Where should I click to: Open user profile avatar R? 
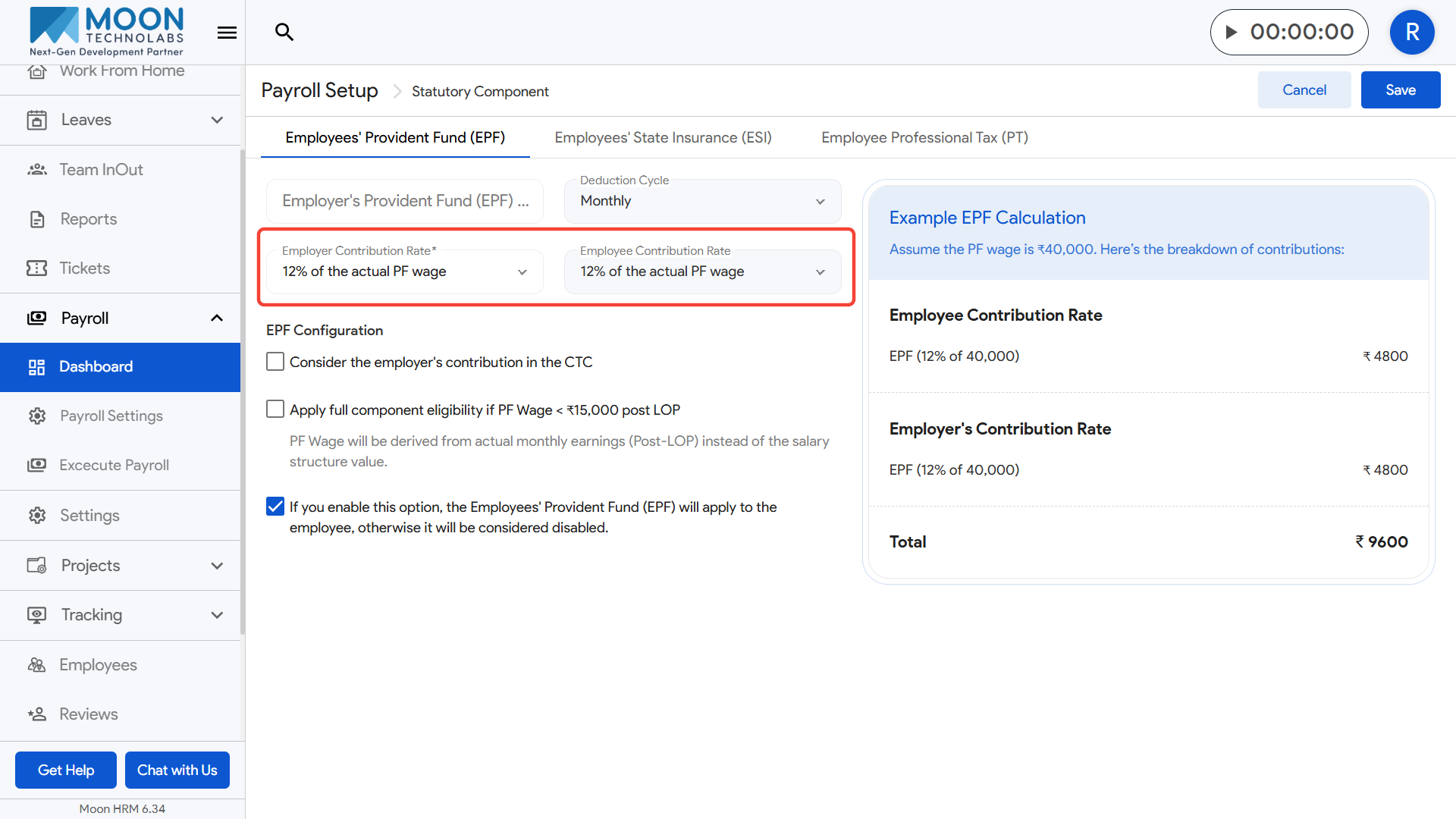(1411, 32)
